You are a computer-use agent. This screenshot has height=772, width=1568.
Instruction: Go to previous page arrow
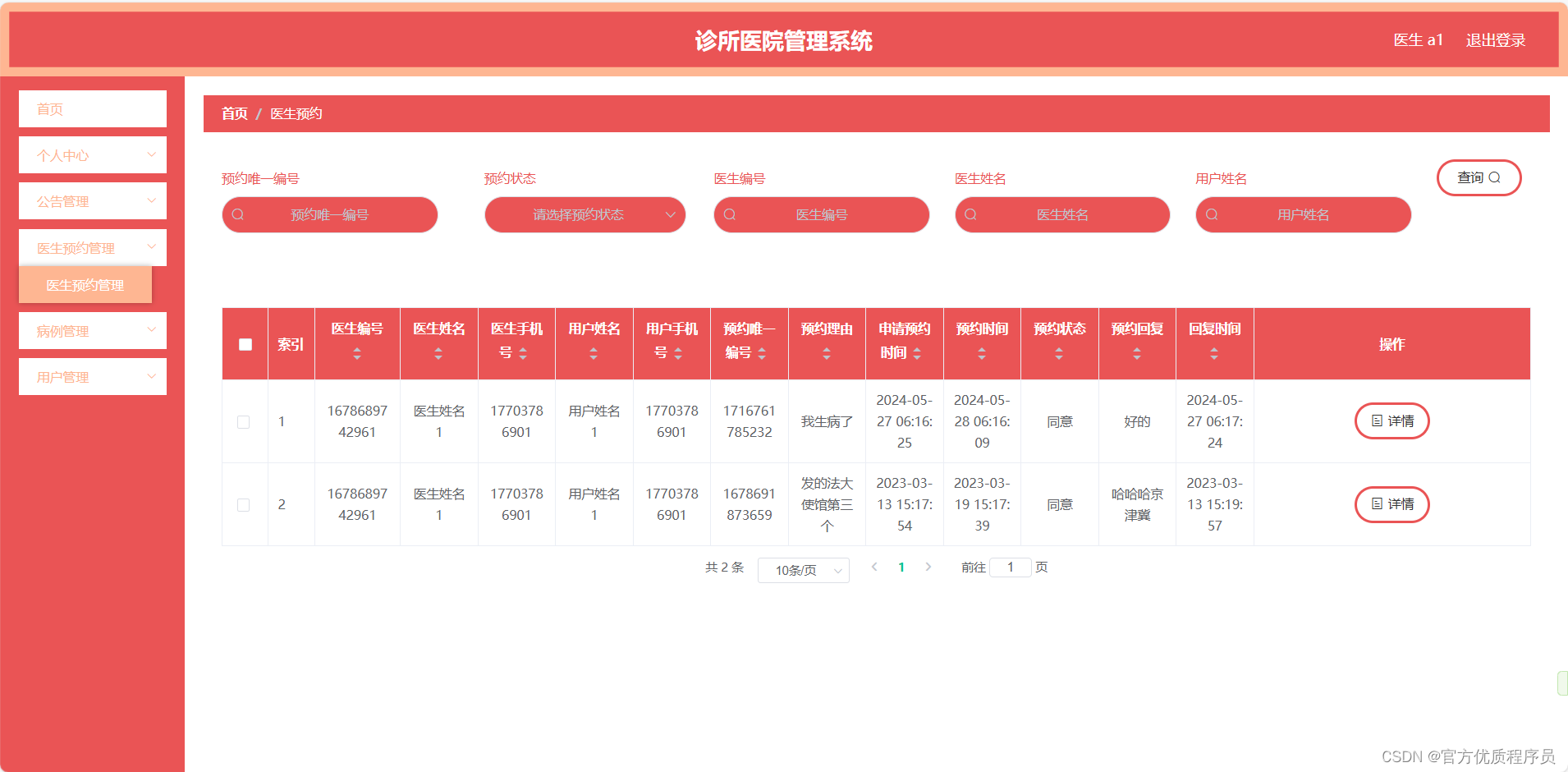click(874, 567)
